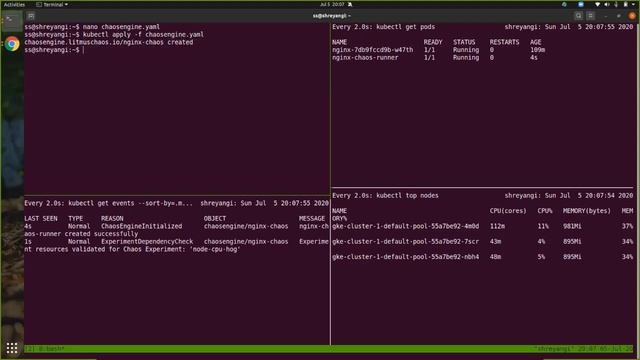Click the RESTARTS column header
This screenshot has height=360, width=640.
pos(504,42)
